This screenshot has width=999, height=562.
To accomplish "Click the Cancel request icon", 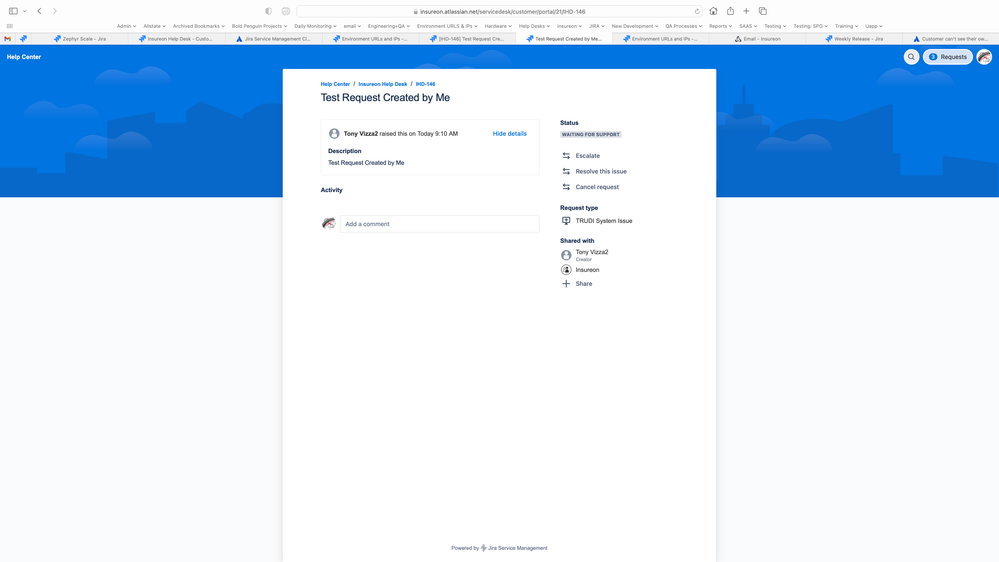I will (x=566, y=187).
